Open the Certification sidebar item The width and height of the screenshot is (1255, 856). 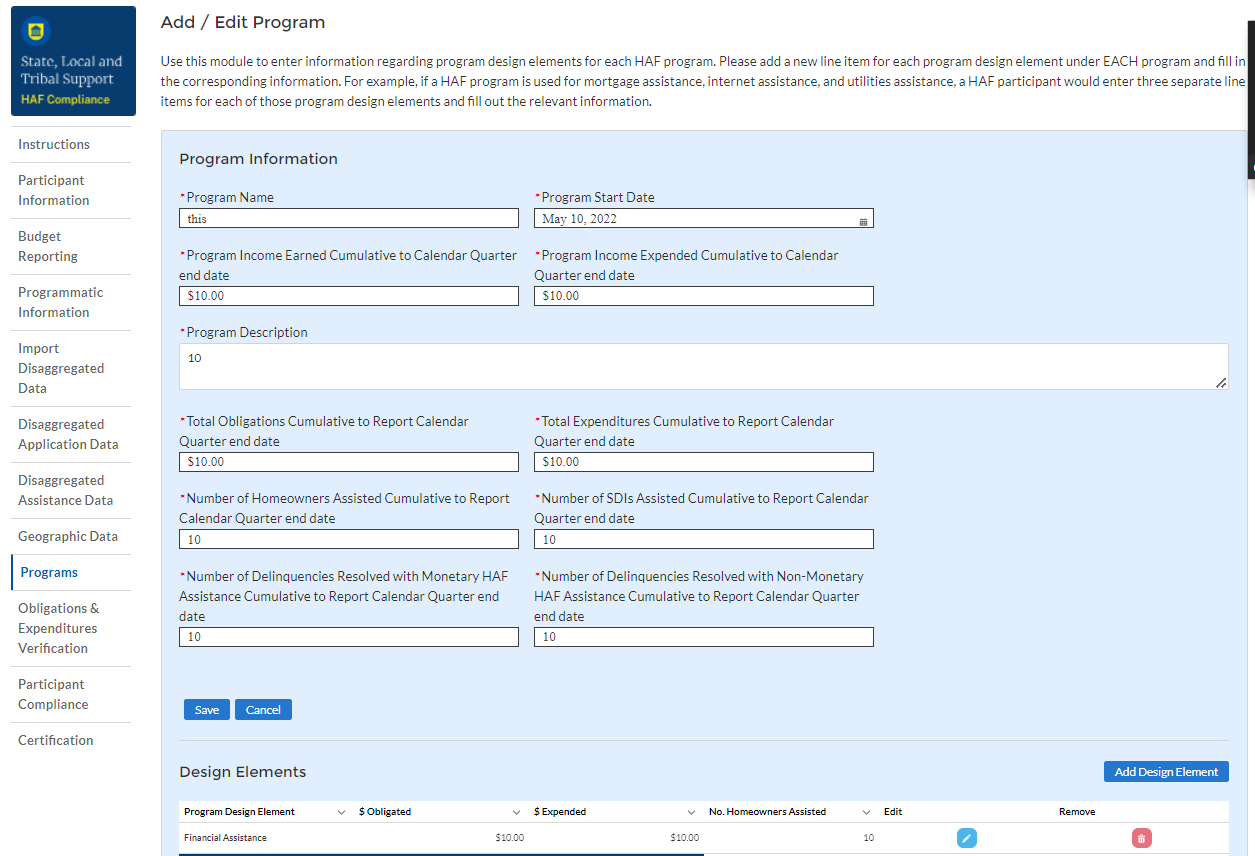(x=56, y=740)
